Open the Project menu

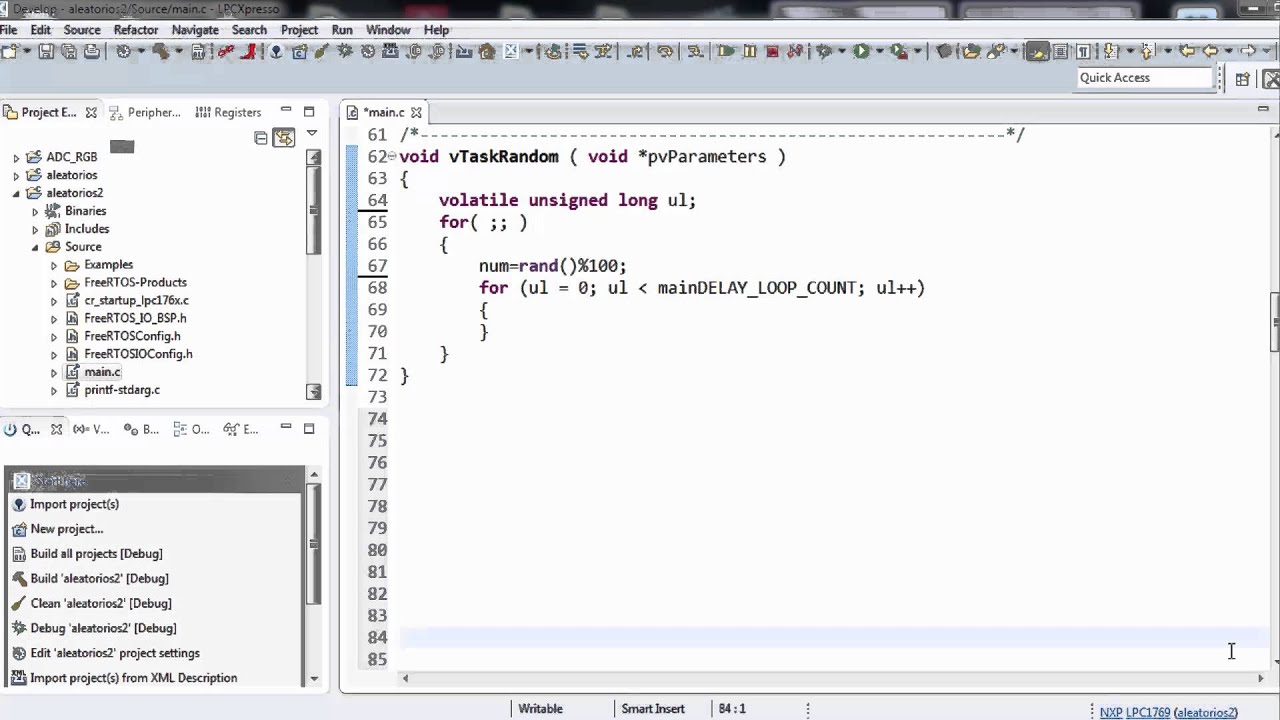click(299, 30)
